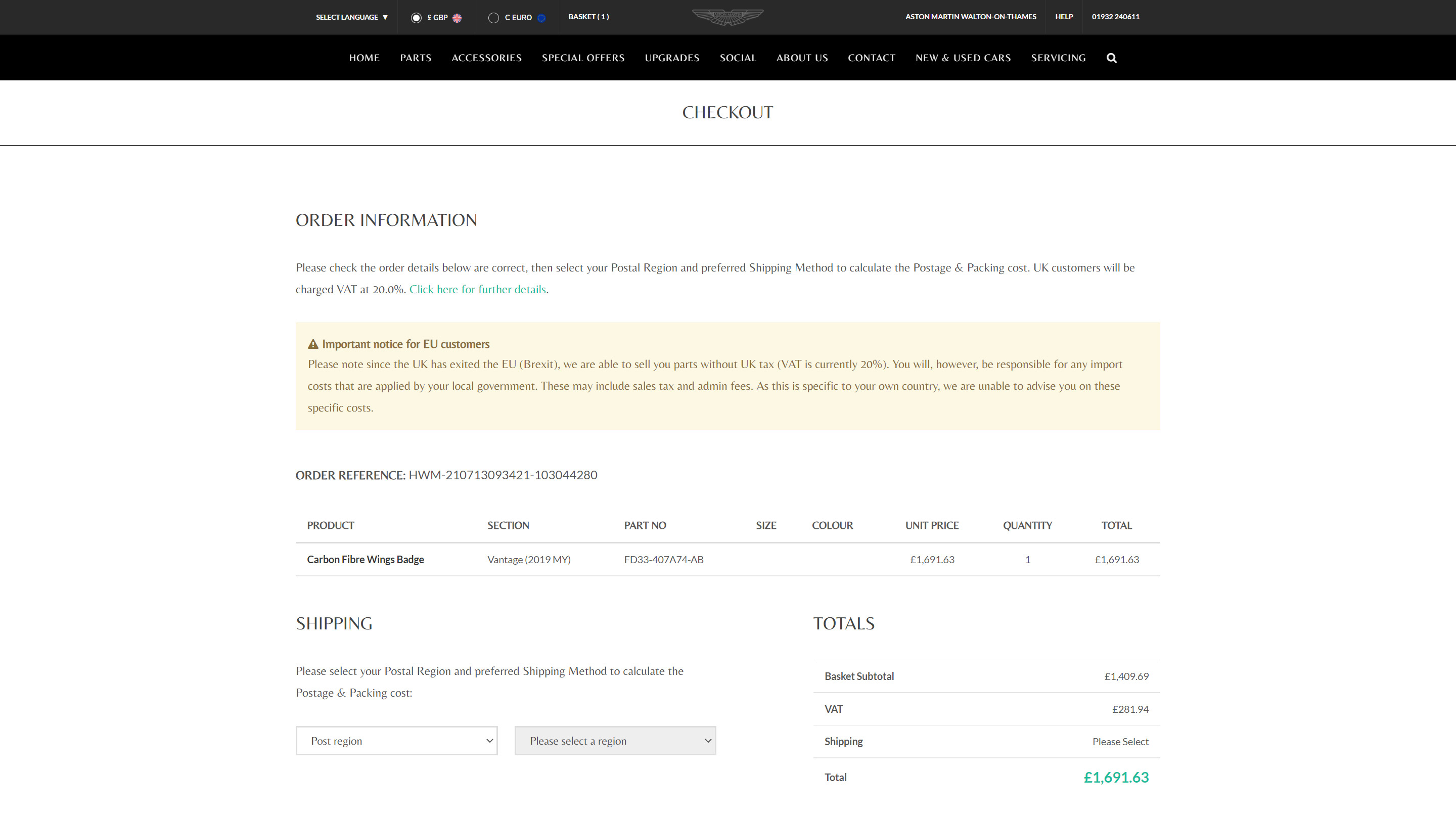This screenshot has height=819, width=1456.
Task: Click the warning triangle in the EU notice
Action: tap(313, 344)
